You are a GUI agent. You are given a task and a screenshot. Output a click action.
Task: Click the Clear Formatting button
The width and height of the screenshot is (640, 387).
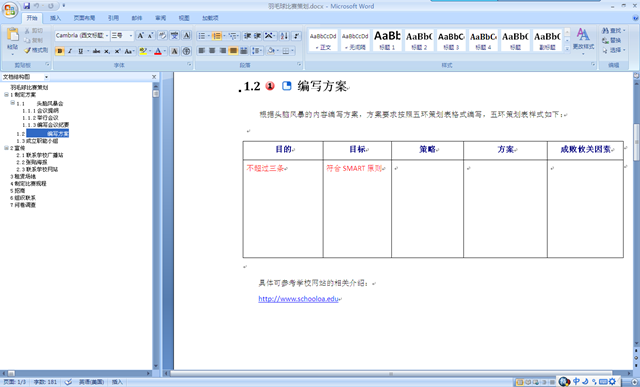pos(162,36)
